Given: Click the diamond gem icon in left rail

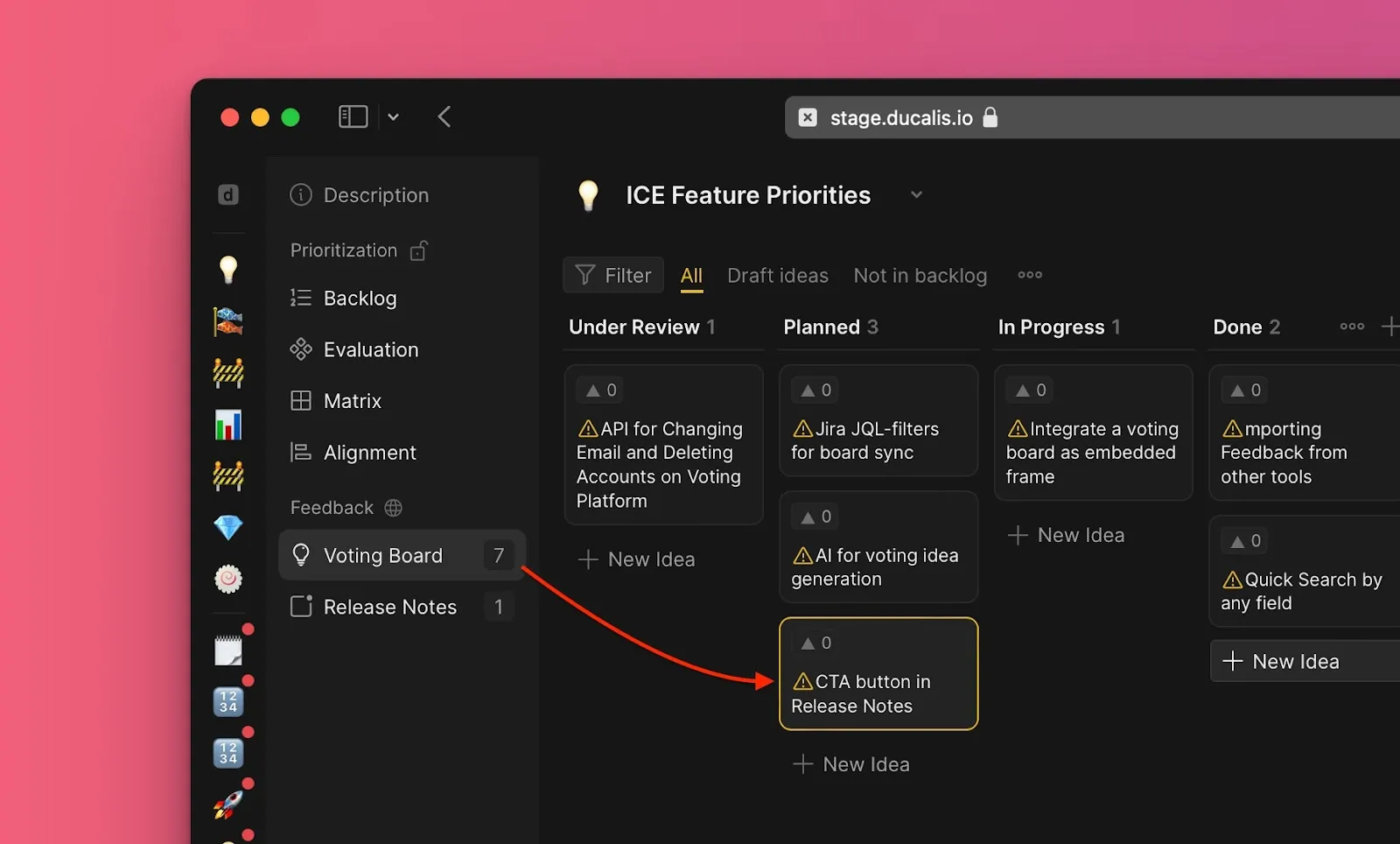Looking at the screenshot, I should (x=228, y=527).
